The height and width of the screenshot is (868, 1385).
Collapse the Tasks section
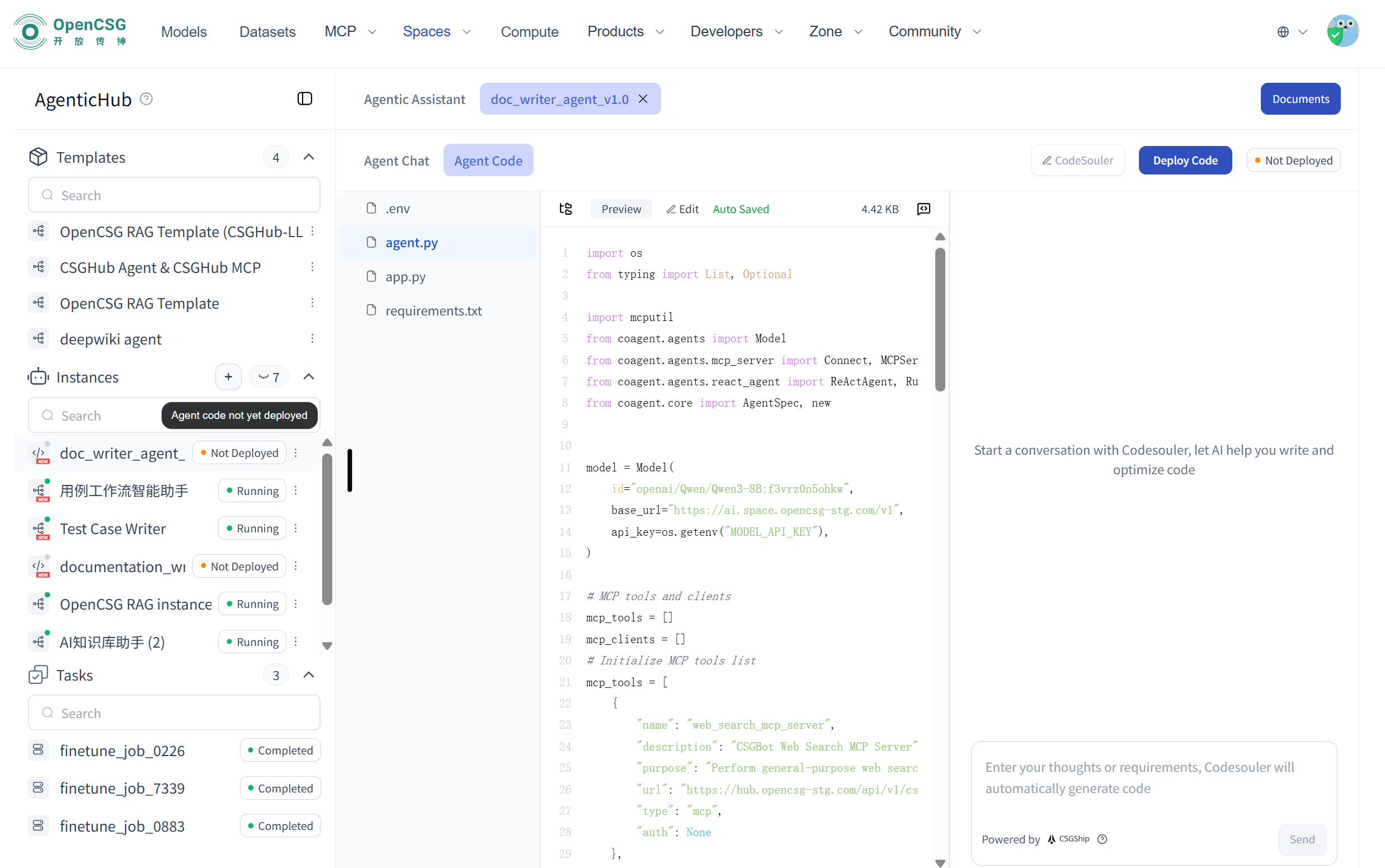pos(308,674)
